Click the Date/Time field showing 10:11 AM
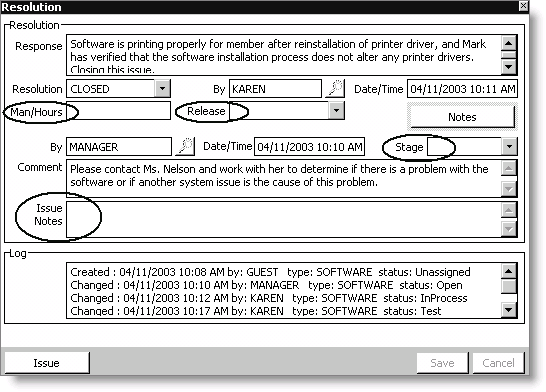The height and width of the screenshot is (392, 546). pyautogui.click(x=462, y=89)
